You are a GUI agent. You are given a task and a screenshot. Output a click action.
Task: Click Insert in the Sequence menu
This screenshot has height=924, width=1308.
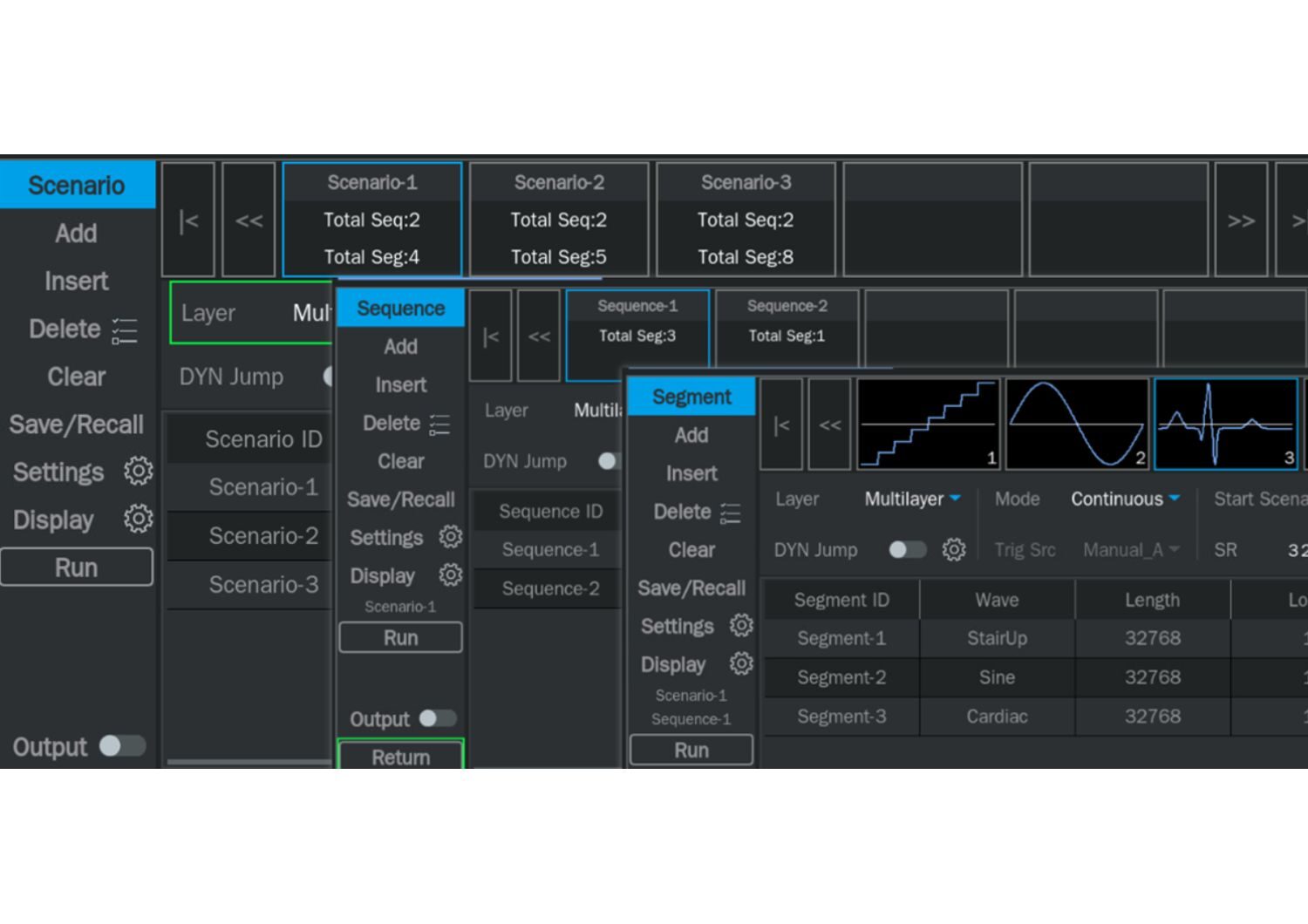(x=401, y=385)
